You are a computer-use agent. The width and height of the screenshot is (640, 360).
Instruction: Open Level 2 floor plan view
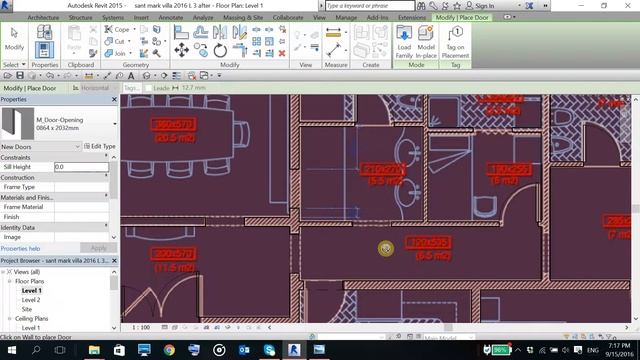tap(31, 300)
